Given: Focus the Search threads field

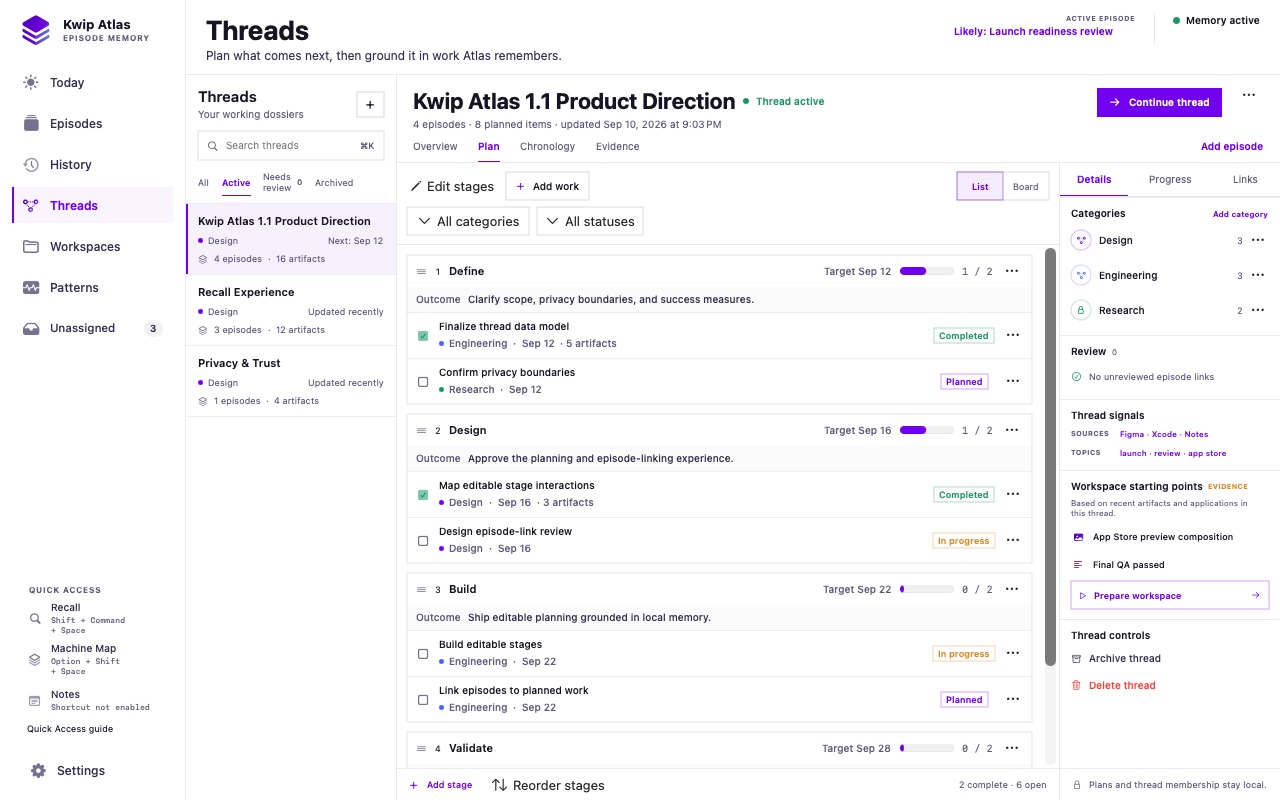Looking at the screenshot, I should (x=291, y=146).
